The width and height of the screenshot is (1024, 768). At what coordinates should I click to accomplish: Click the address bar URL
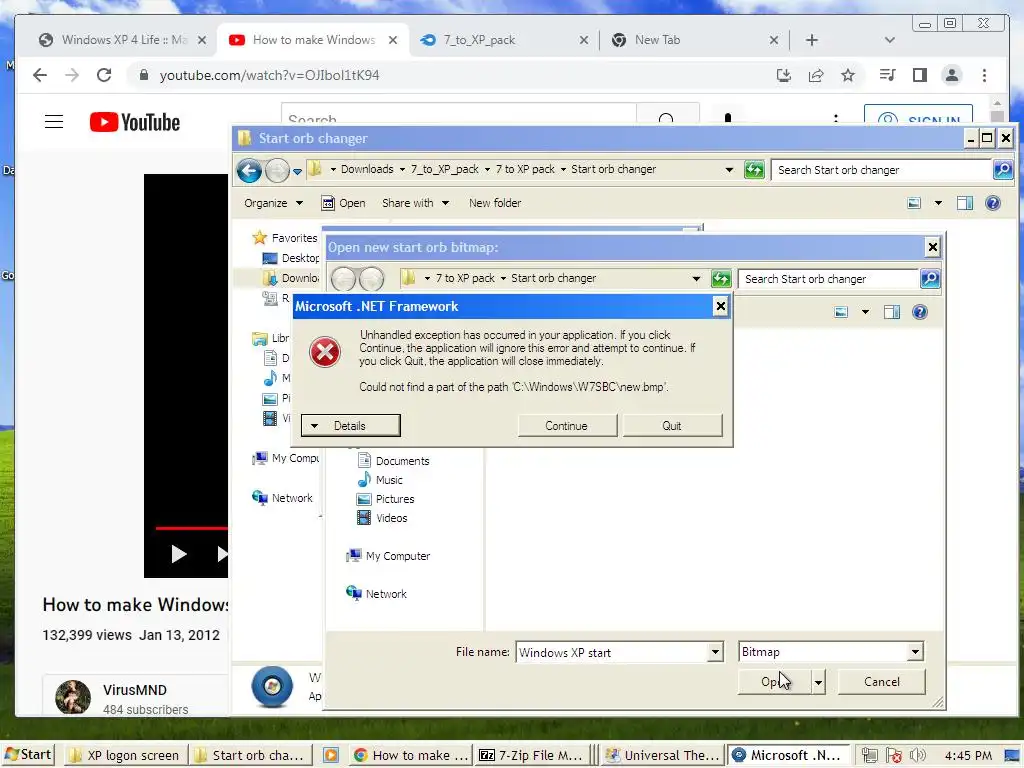pos(270,75)
